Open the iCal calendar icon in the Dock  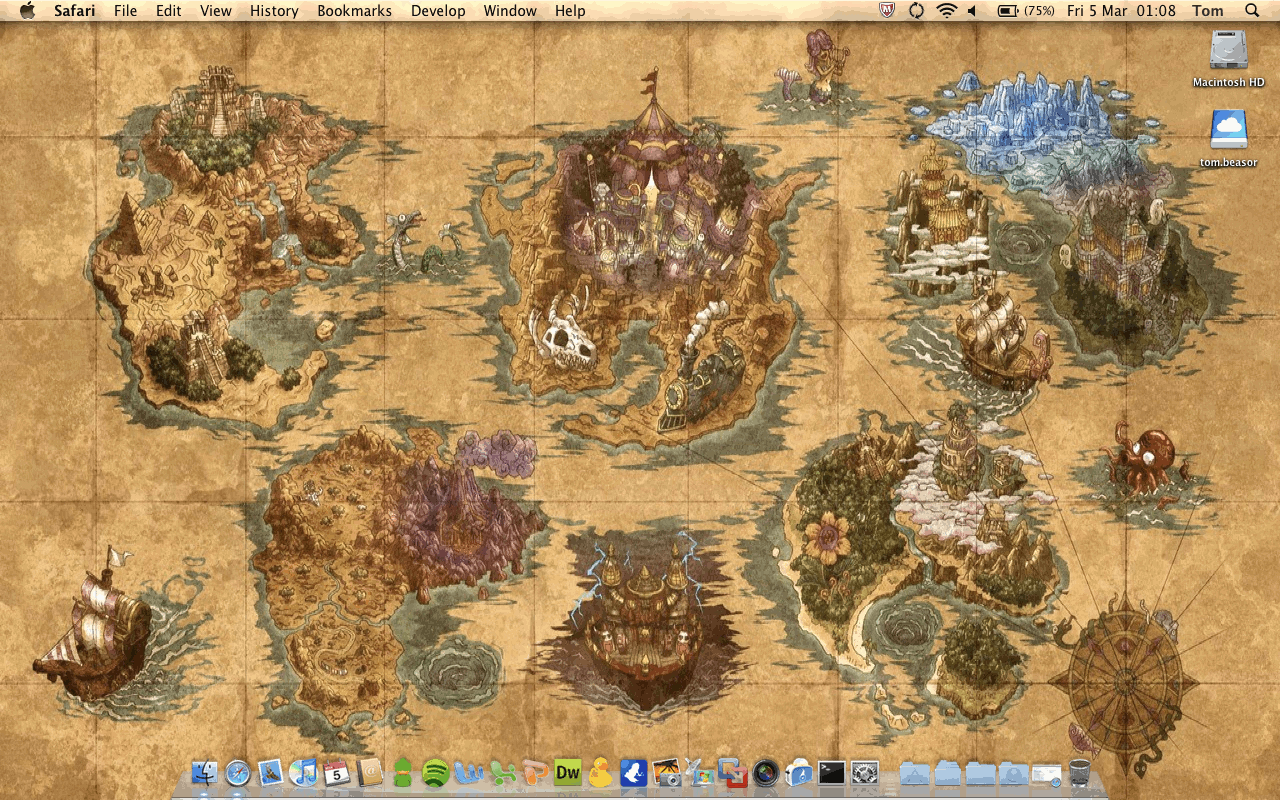[336, 772]
